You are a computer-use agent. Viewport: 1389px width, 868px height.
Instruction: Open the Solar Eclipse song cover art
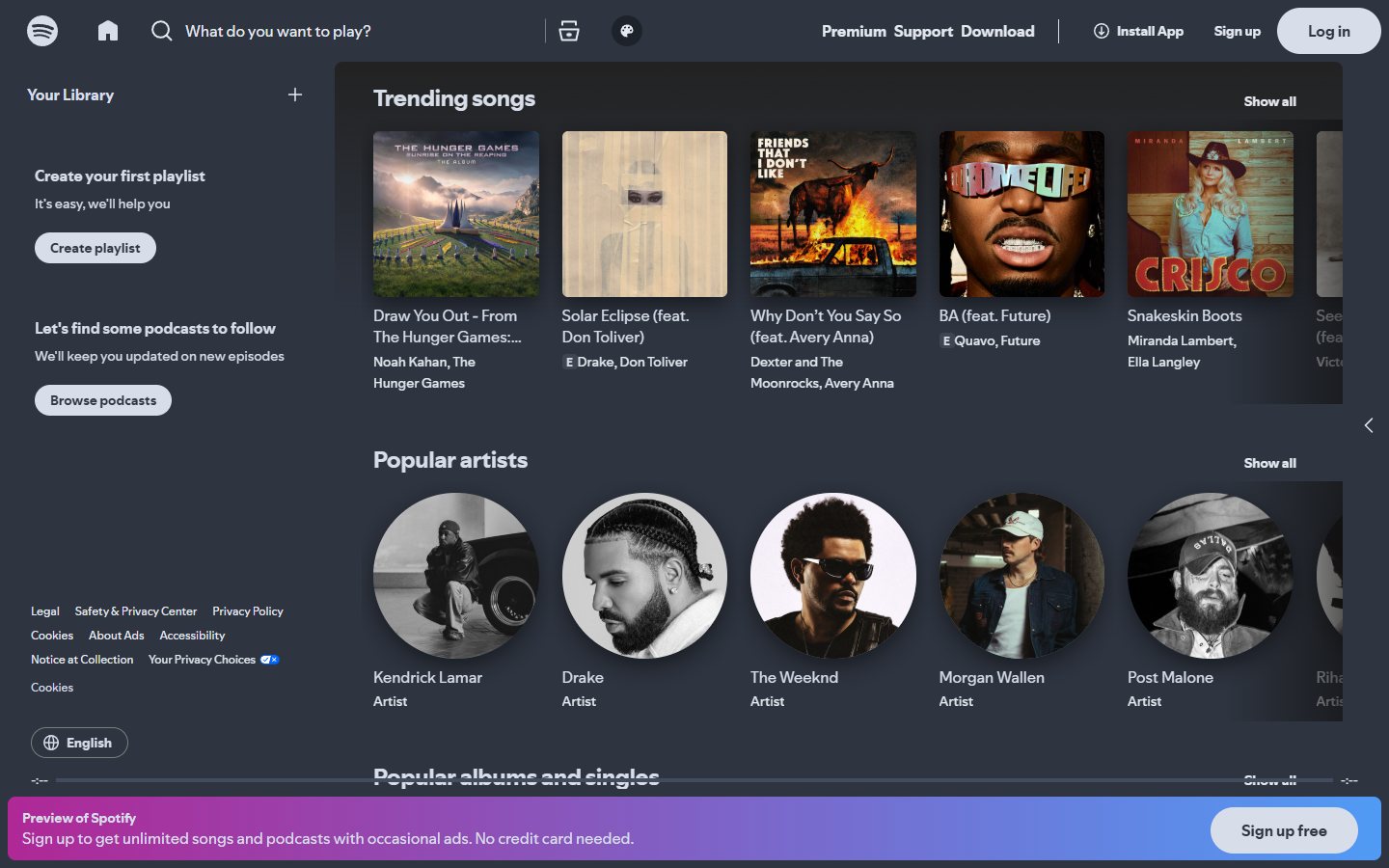[644, 214]
